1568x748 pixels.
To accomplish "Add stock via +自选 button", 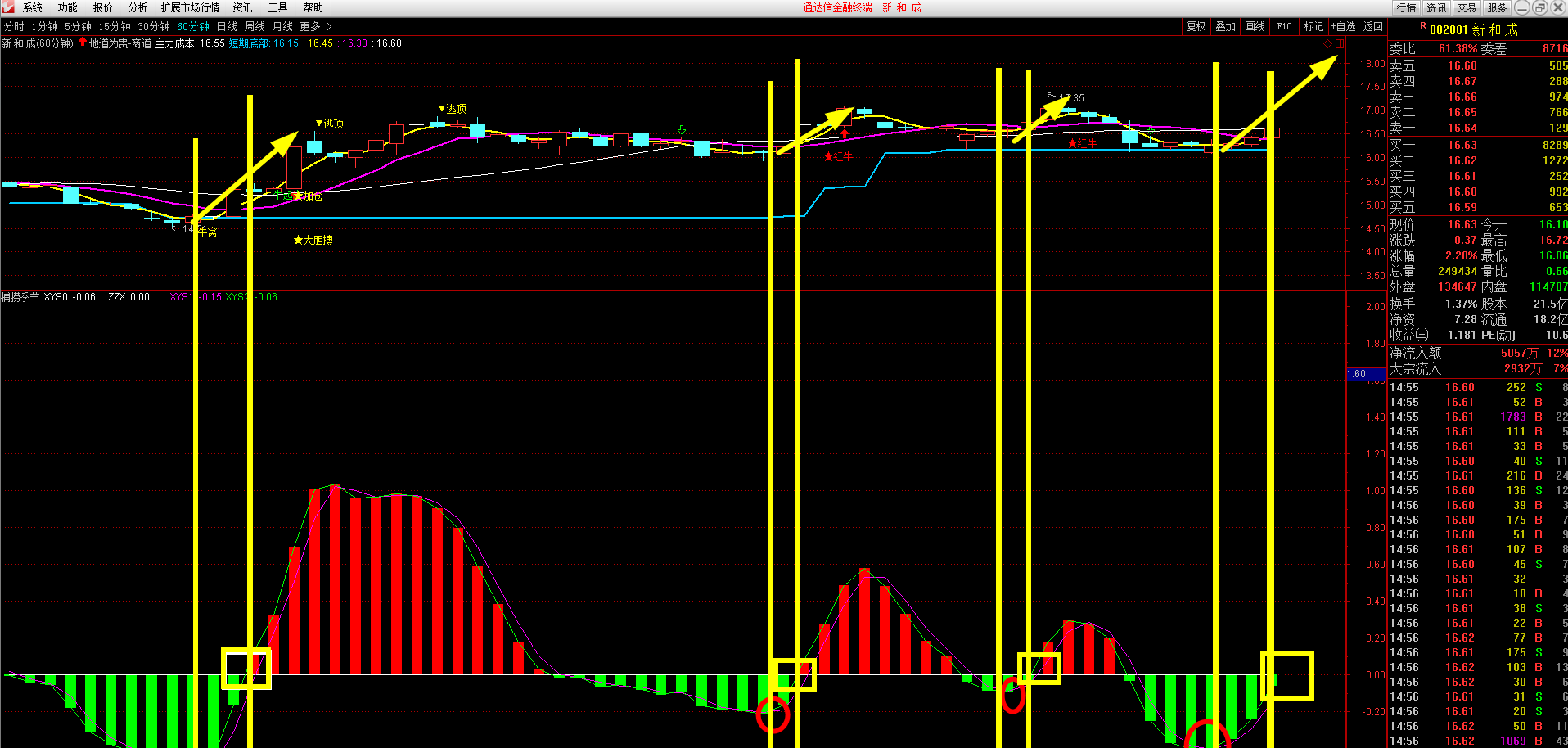I will click(1343, 27).
